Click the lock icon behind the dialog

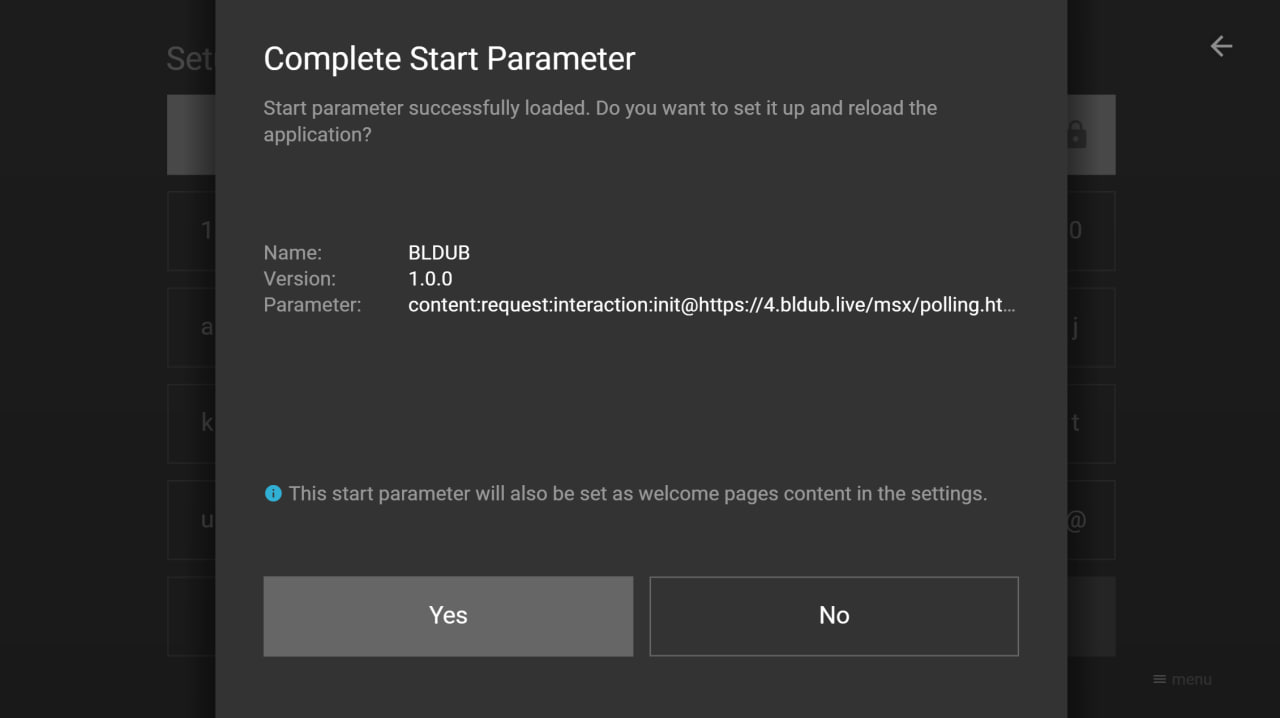coord(1076,134)
